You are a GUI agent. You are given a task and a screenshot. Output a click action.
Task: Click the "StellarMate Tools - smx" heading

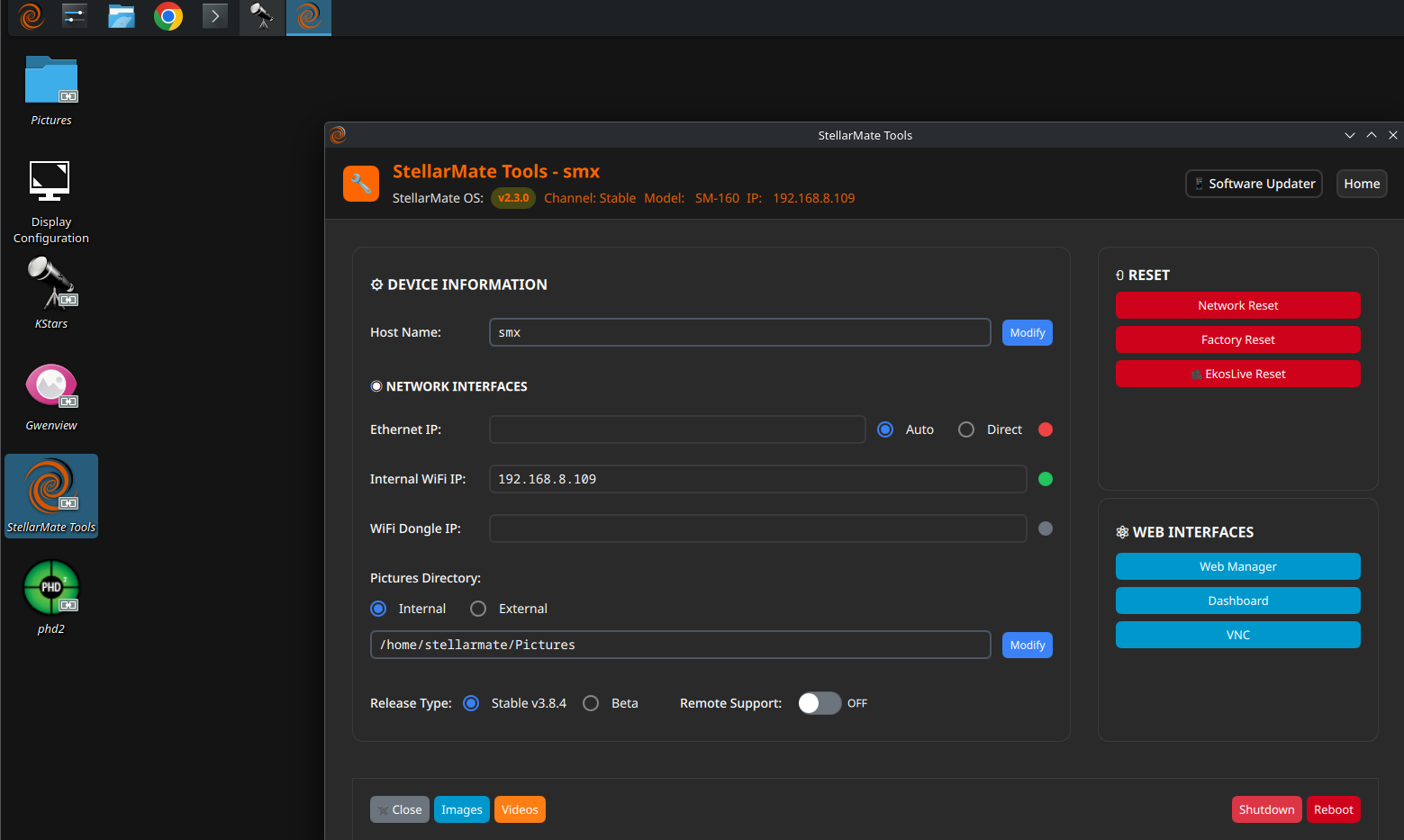click(496, 171)
